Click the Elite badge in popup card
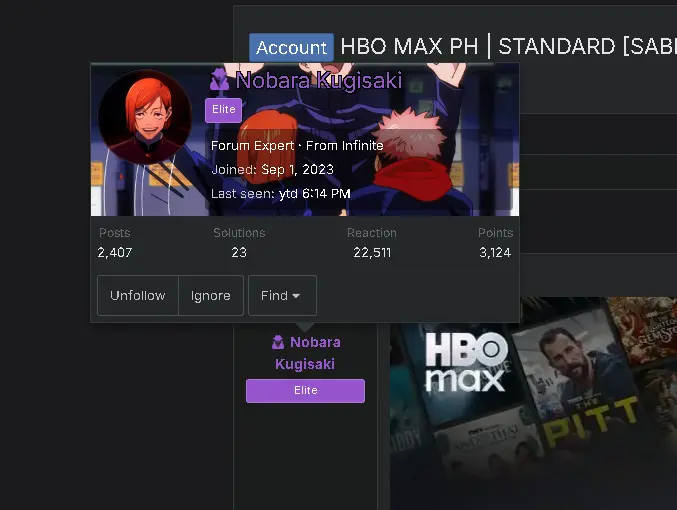The height and width of the screenshot is (510, 677). click(223, 110)
